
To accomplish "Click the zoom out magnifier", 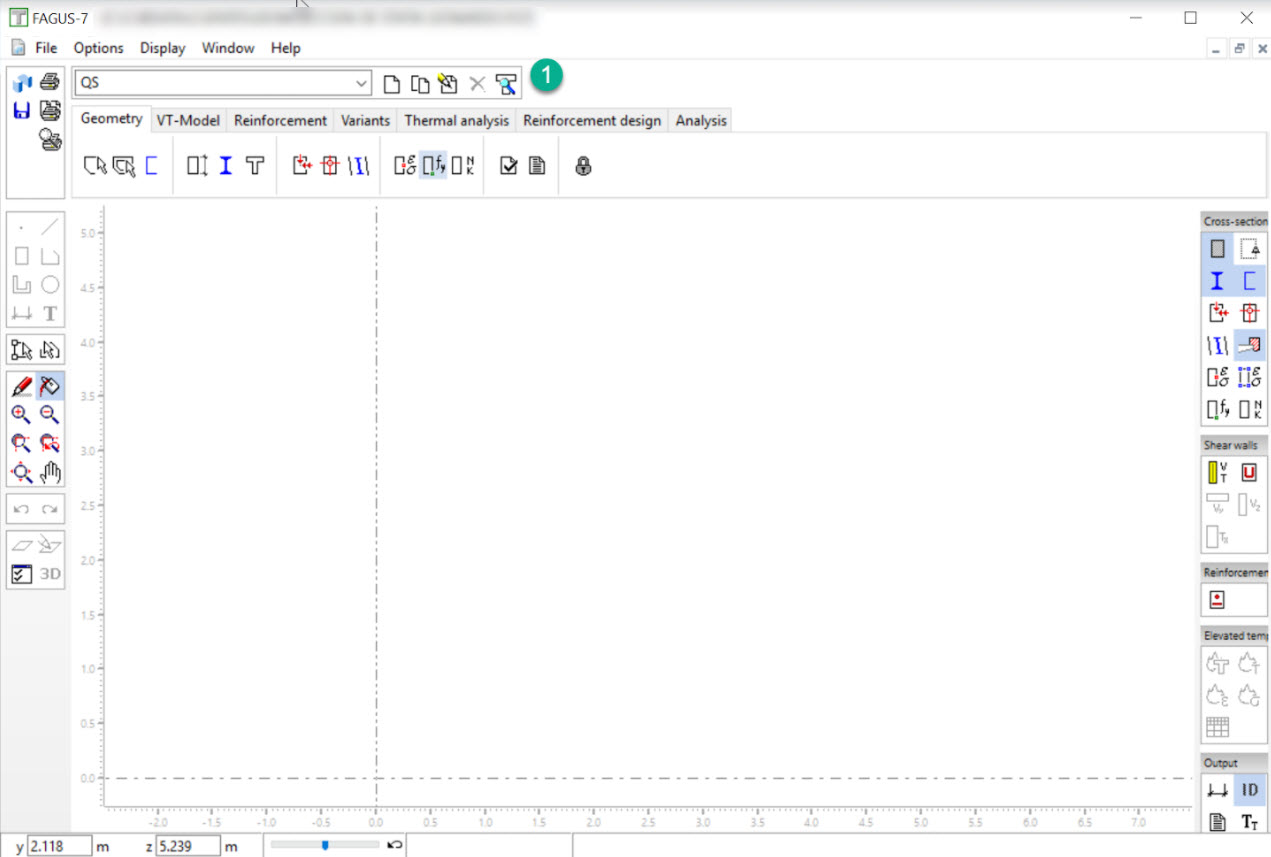I will coord(50,415).
